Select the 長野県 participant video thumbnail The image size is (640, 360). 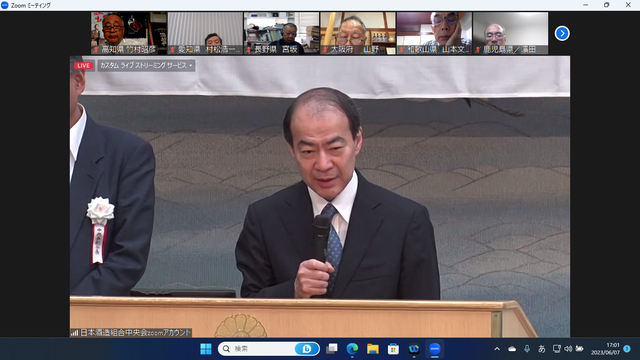(x=282, y=33)
